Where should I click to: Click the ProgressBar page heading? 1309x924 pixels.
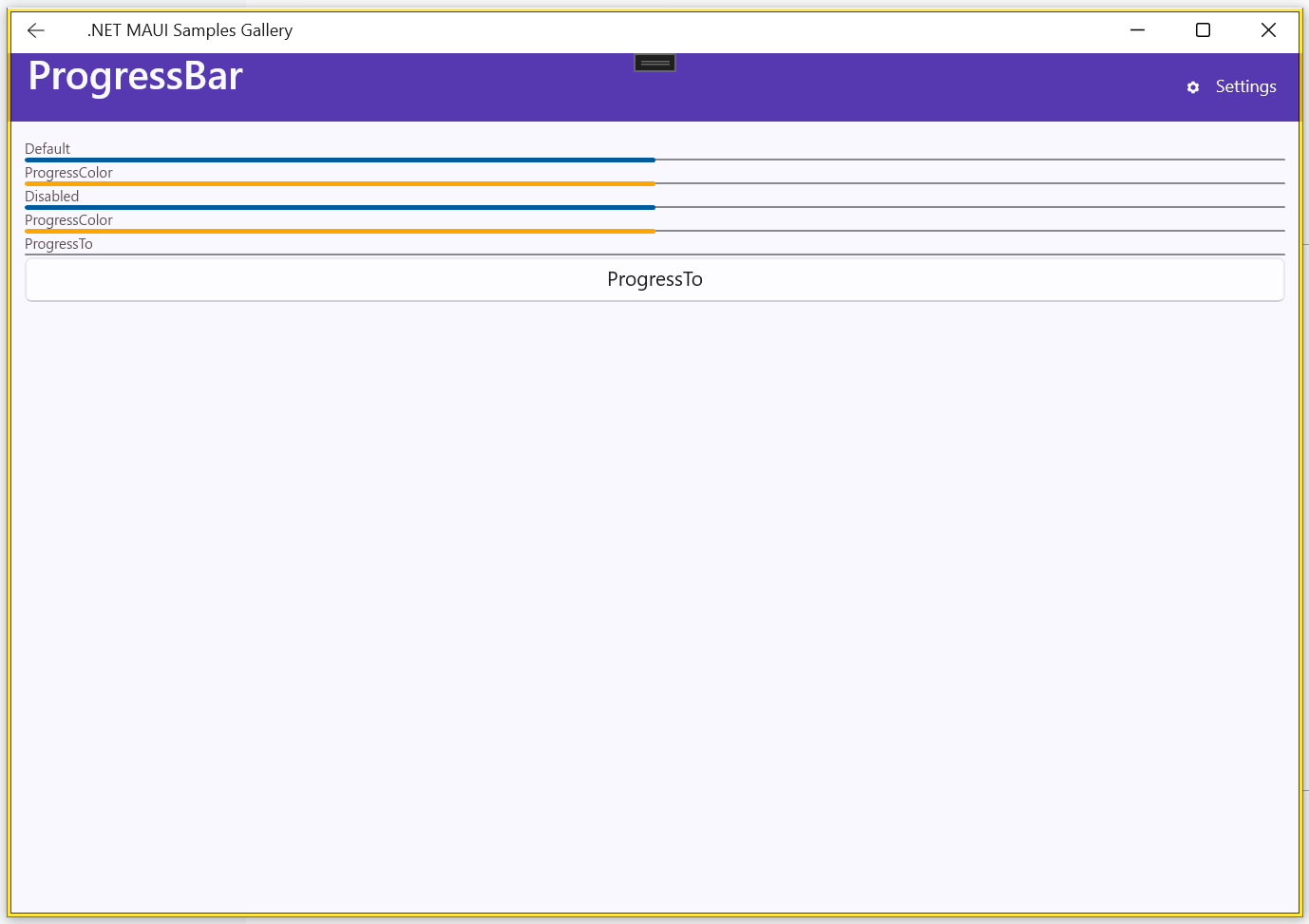[x=136, y=76]
